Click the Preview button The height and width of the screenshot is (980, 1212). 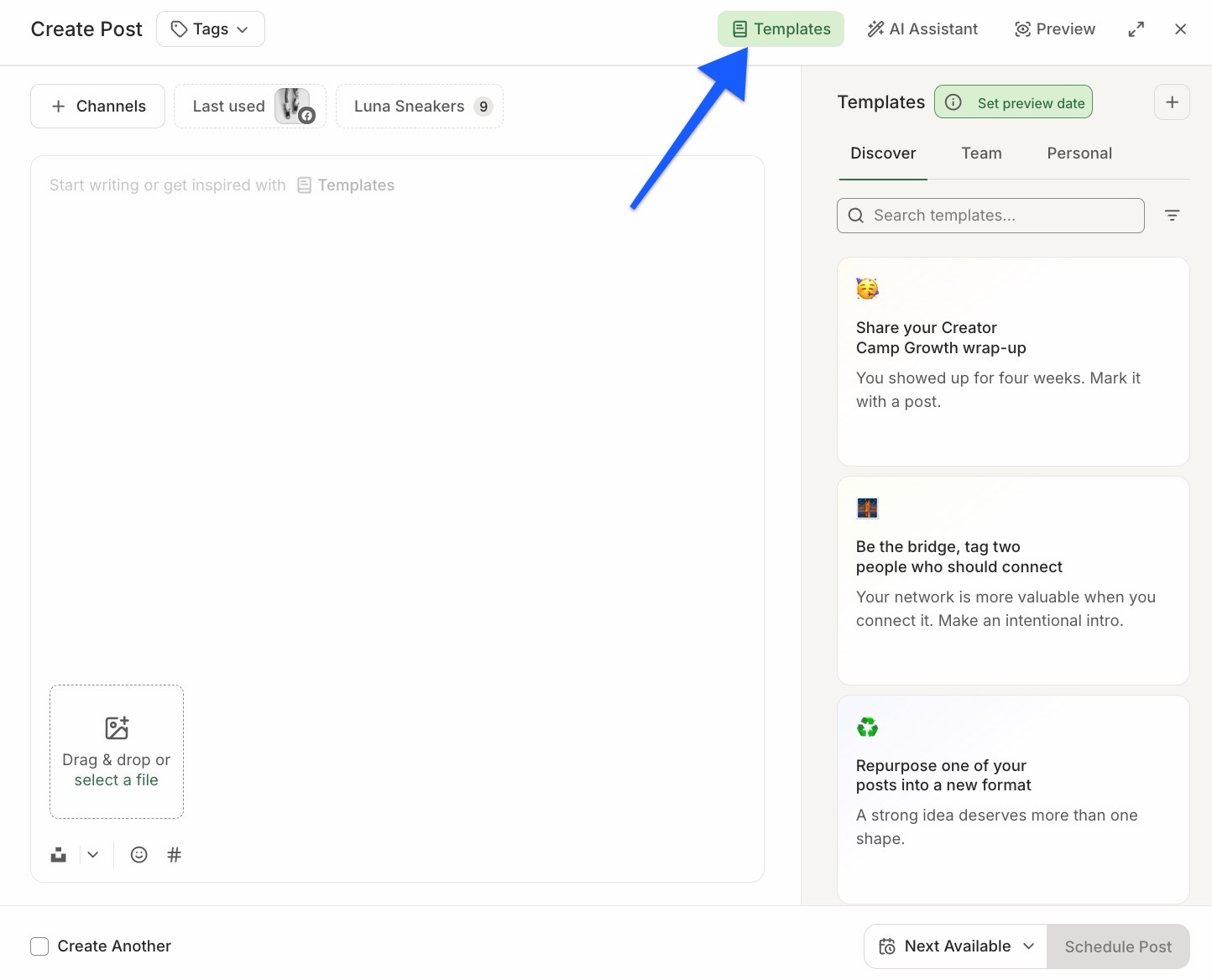1055,29
